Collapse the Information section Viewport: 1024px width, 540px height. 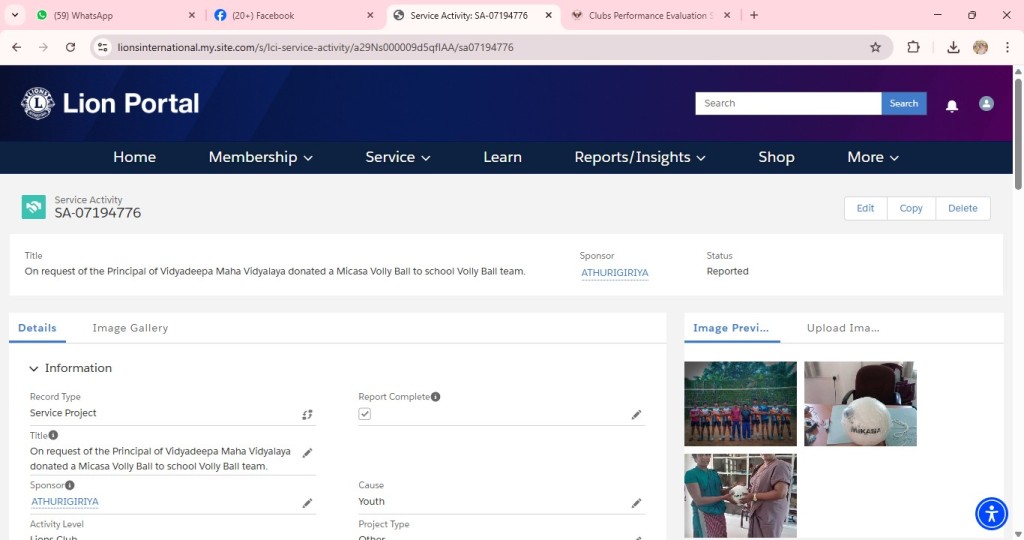pos(33,369)
